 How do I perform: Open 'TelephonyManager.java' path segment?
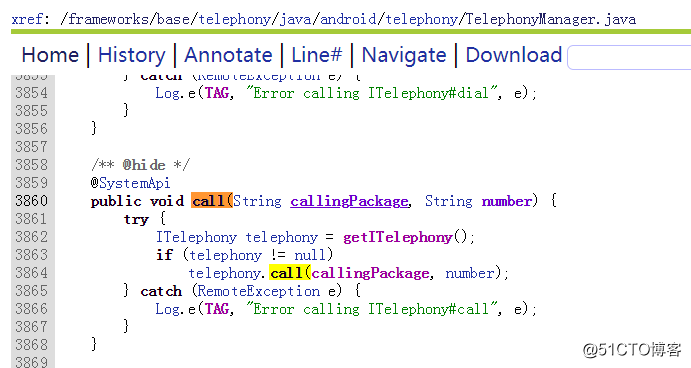pos(551,19)
